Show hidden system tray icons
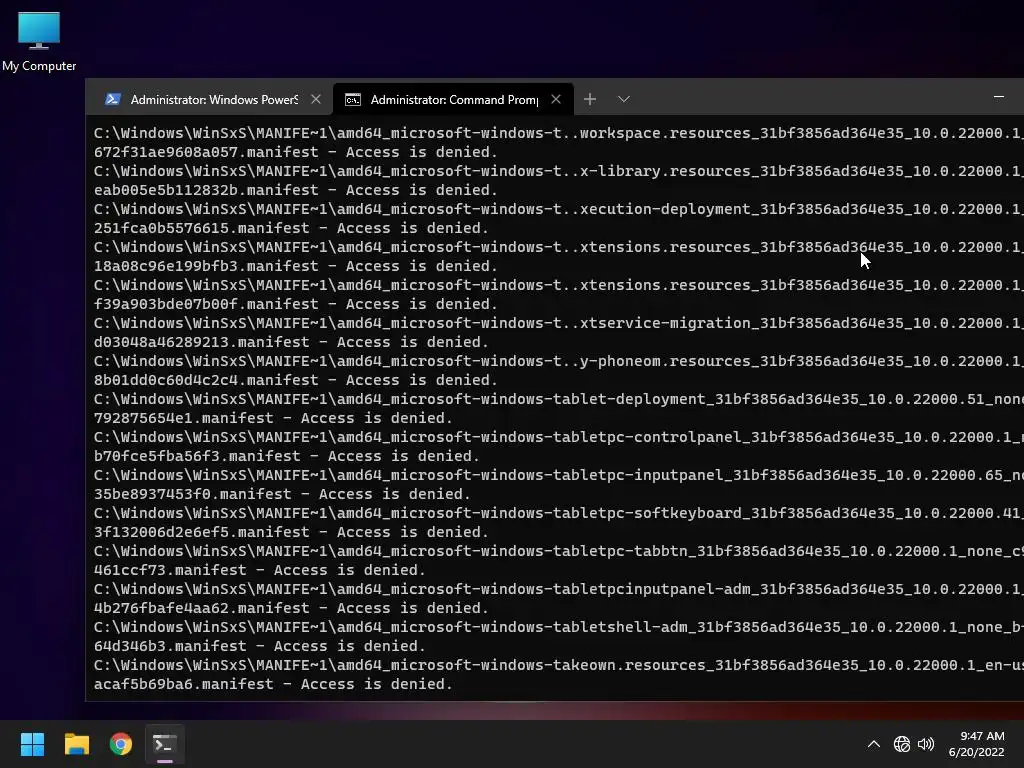Viewport: 1024px width, 768px height. (874, 744)
